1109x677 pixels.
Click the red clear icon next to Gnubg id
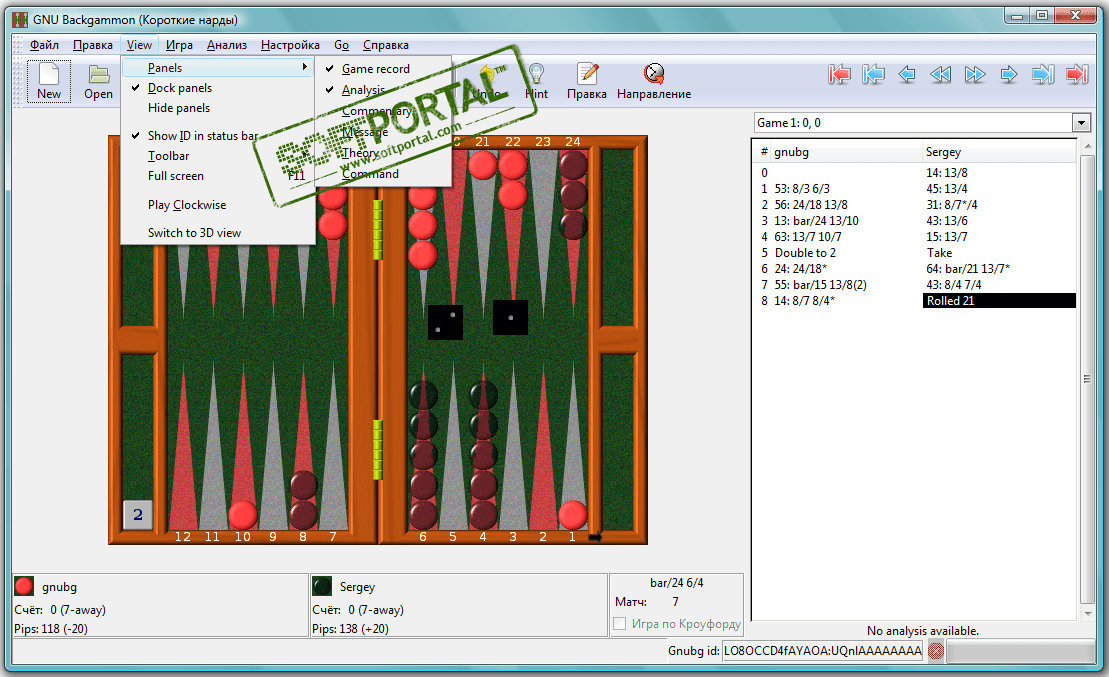pos(936,651)
